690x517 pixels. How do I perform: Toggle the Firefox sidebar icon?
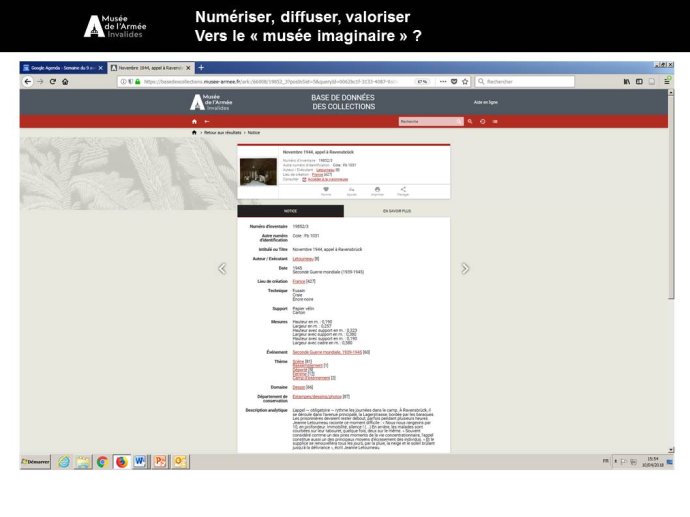(x=639, y=81)
